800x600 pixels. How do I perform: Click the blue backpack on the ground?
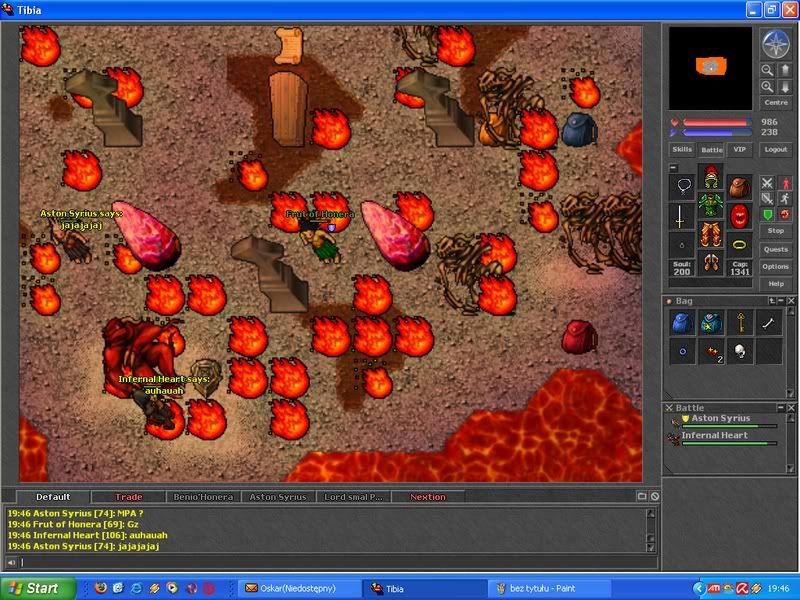point(579,130)
